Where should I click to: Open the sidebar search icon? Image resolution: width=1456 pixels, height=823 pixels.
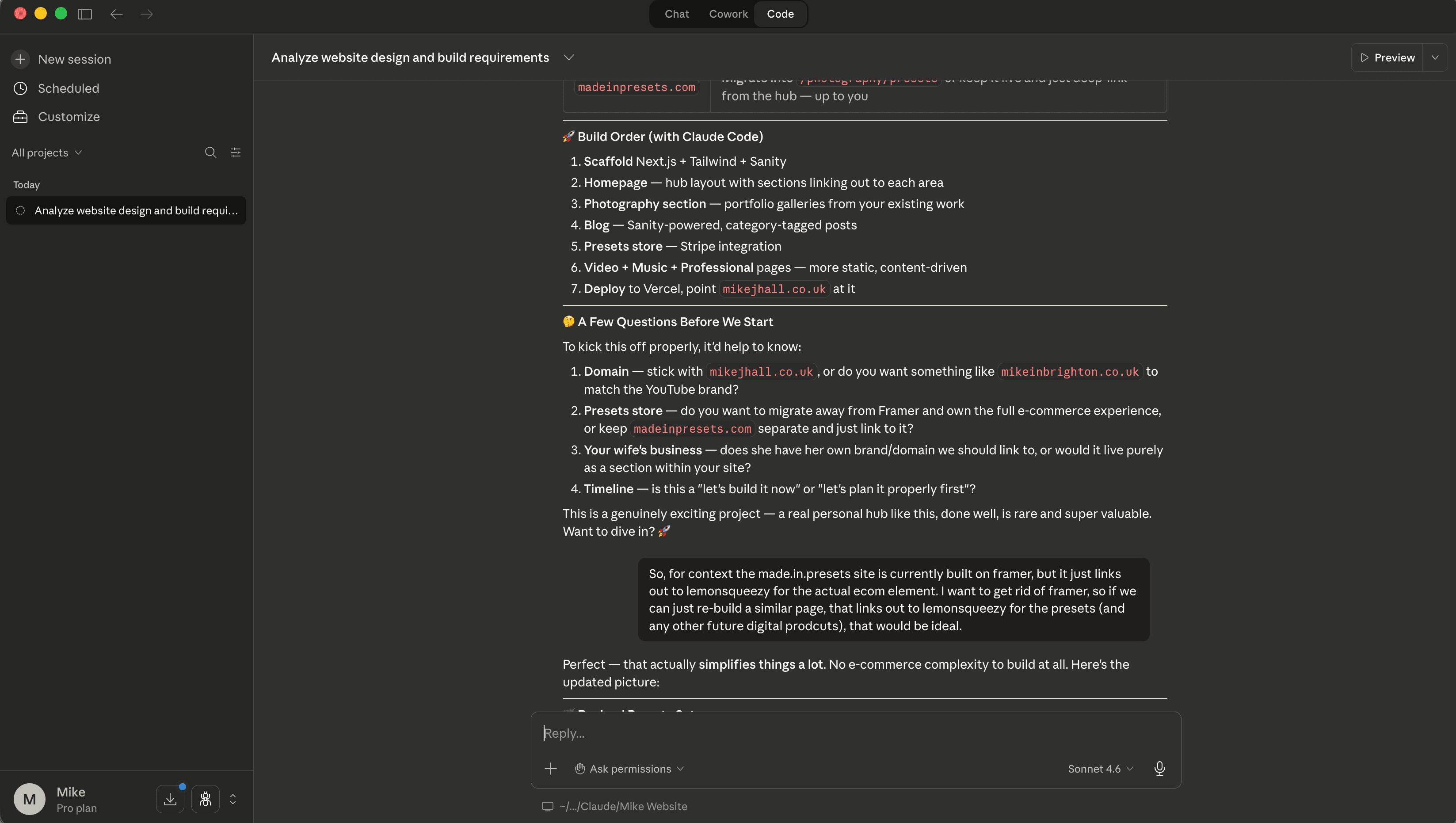pos(210,152)
